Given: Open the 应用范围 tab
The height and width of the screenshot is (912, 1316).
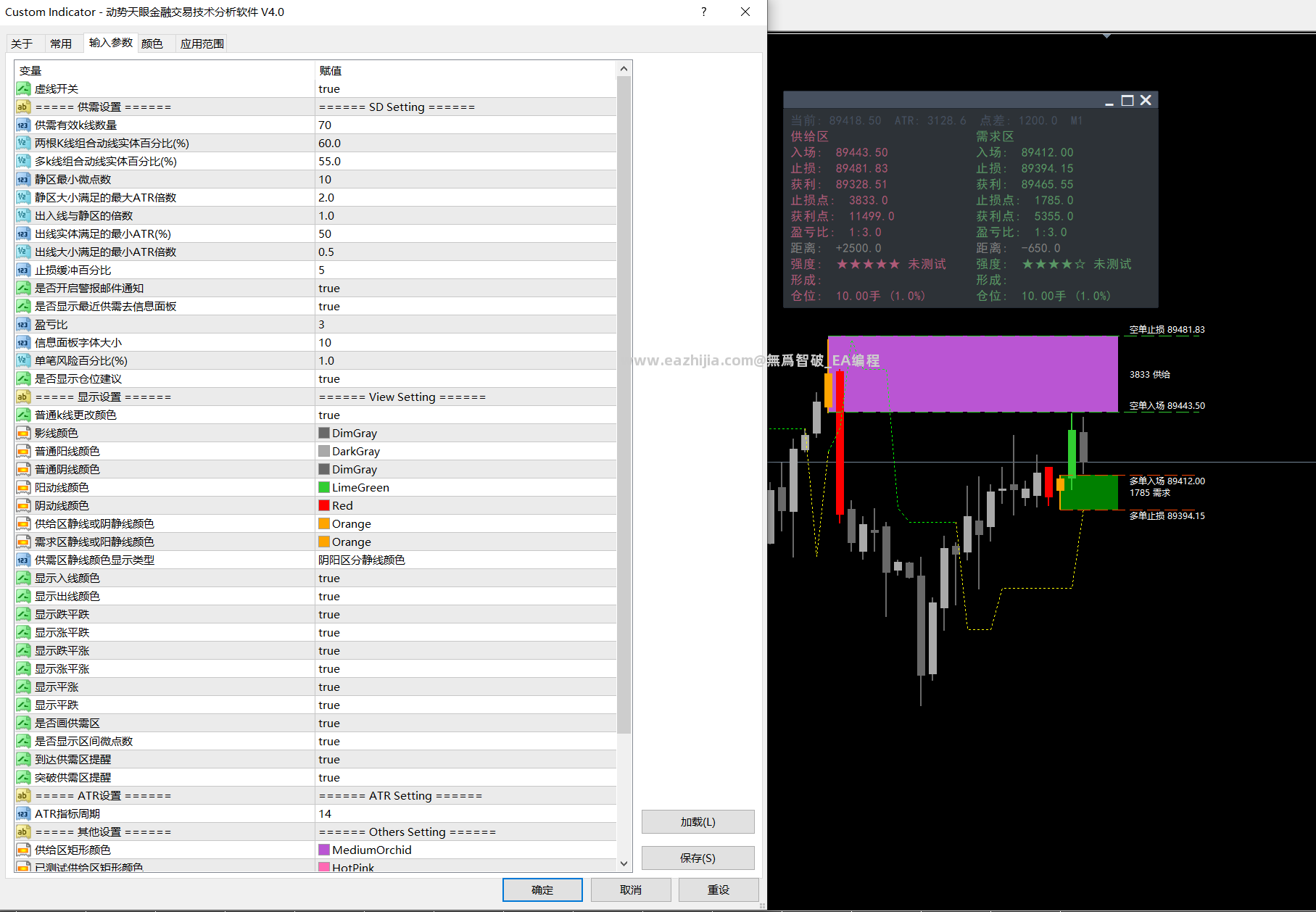Looking at the screenshot, I should [202, 43].
